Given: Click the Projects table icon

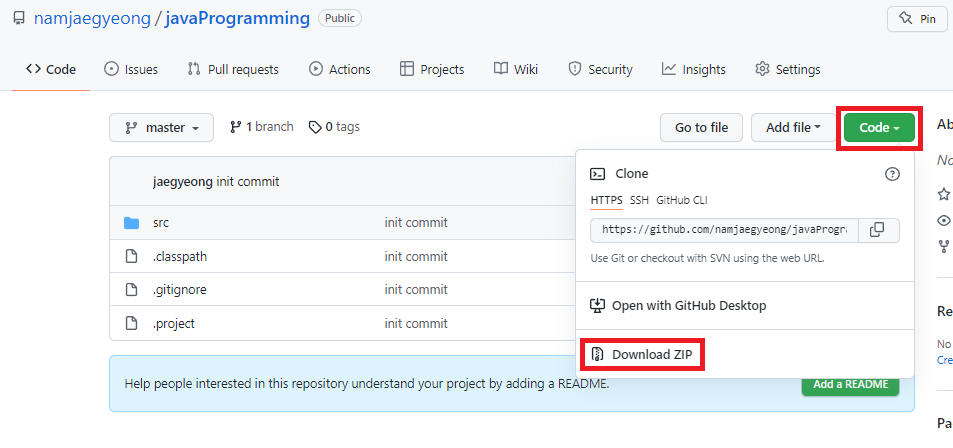Looking at the screenshot, I should click(407, 69).
